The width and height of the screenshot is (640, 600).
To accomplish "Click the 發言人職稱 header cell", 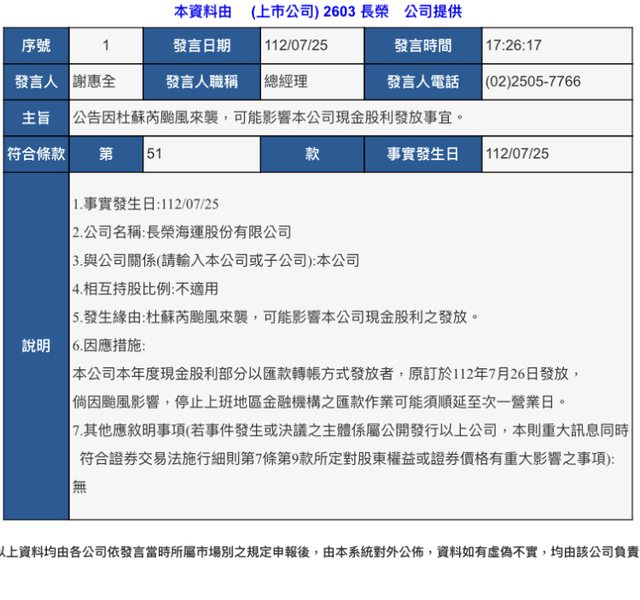I will click(x=200, y=82).
